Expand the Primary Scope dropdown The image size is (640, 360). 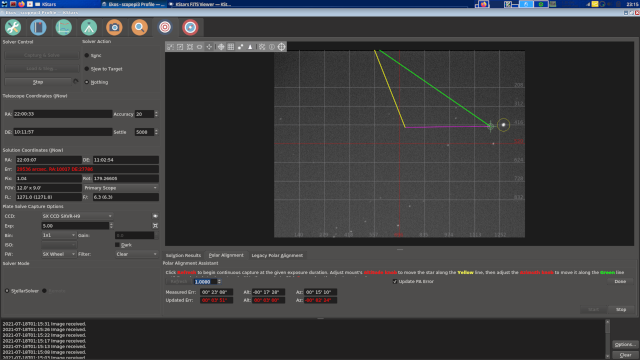pyautogui.click(x=121, y=188)
